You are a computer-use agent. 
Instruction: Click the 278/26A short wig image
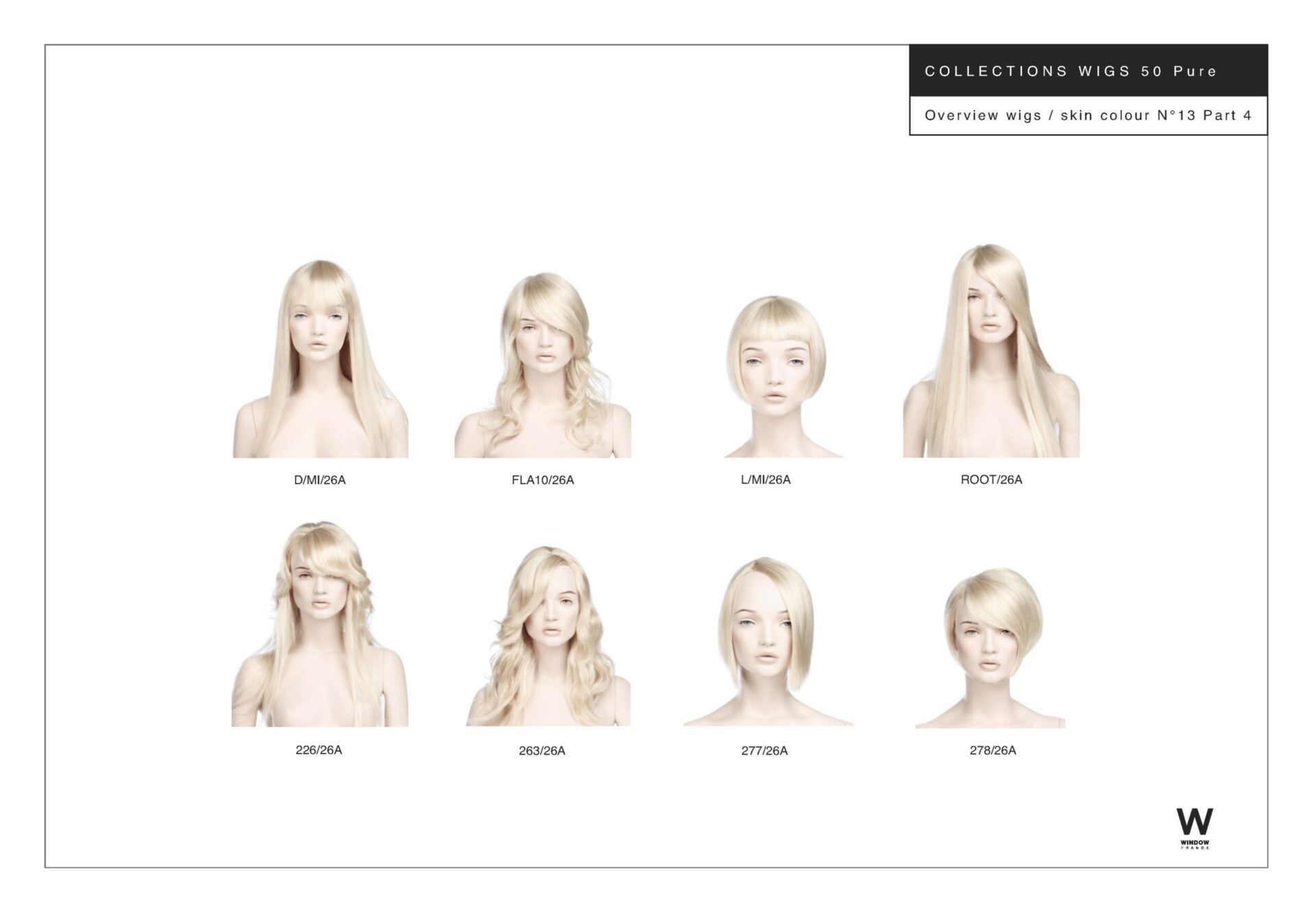[990, 647]
